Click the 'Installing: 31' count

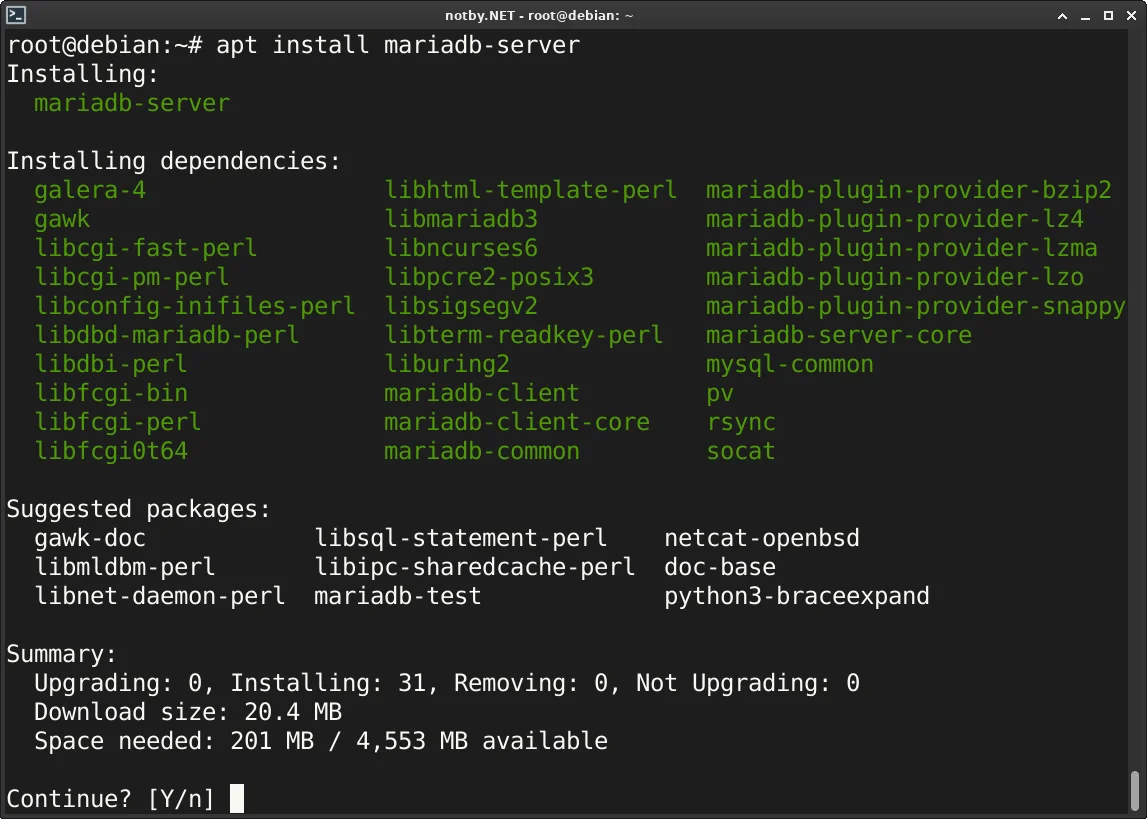(328, 683)
